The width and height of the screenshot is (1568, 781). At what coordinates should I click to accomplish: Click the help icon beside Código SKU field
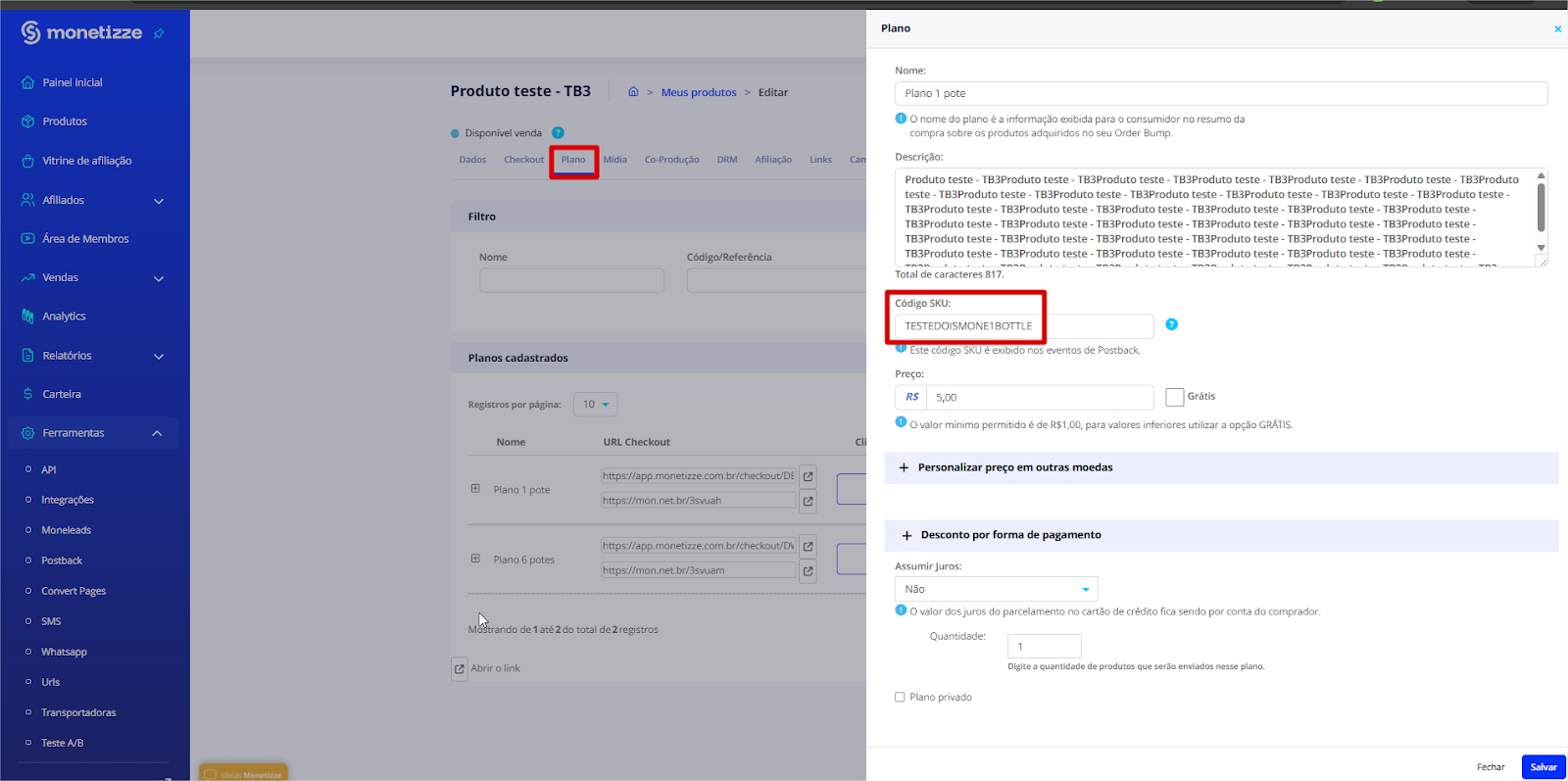[x=1171, y=324]
